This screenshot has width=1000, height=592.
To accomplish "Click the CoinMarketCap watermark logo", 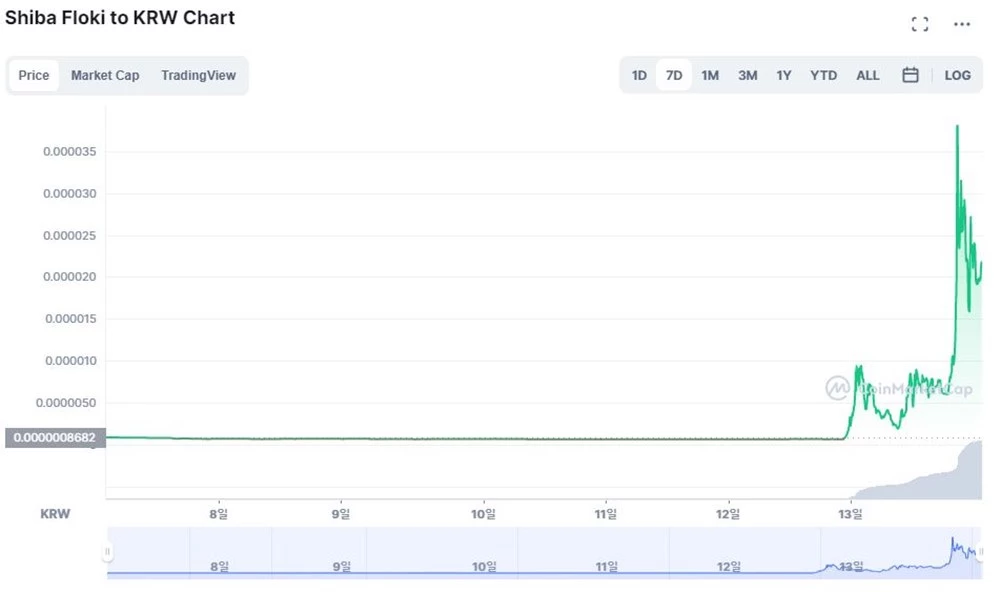I will tap(838, 388).
